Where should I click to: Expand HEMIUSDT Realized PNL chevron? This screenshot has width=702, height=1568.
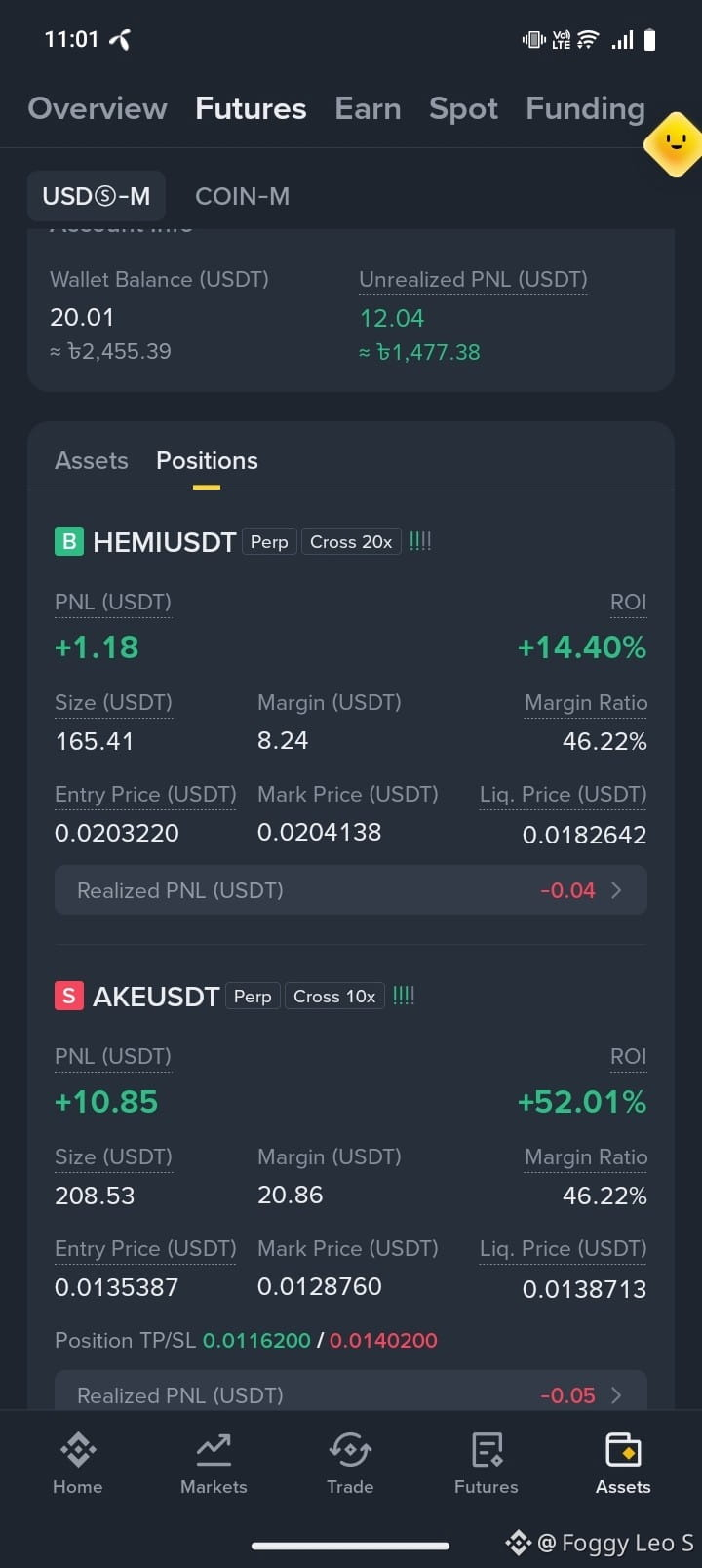(x=616, y=890)
